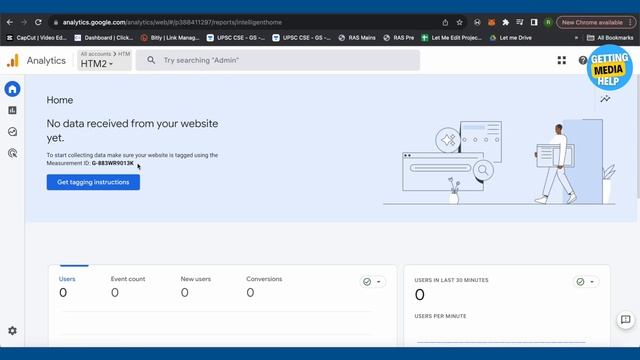
Task: Click Get tagging instructions button
Action: click(x=93, y=182)
